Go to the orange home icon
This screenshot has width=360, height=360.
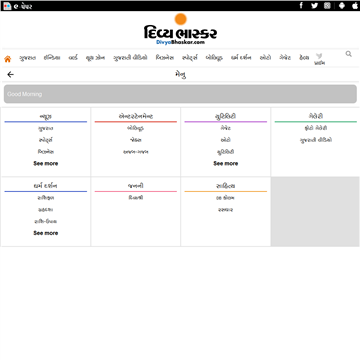7,59
